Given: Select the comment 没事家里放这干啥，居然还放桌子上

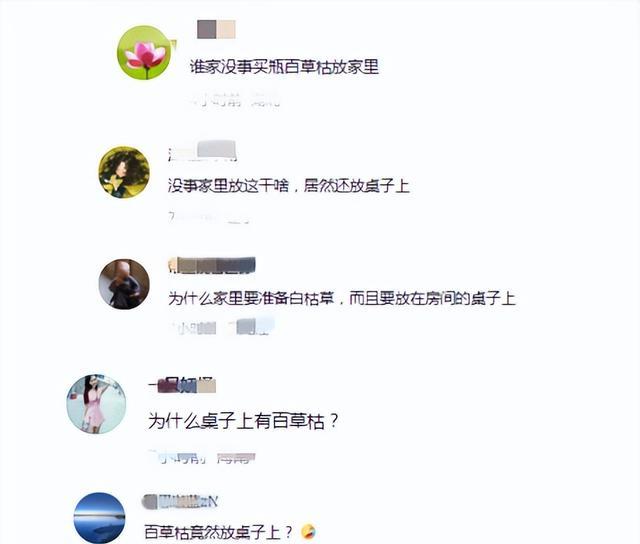Looking at the screenshot, I should [x=289, y=186].
